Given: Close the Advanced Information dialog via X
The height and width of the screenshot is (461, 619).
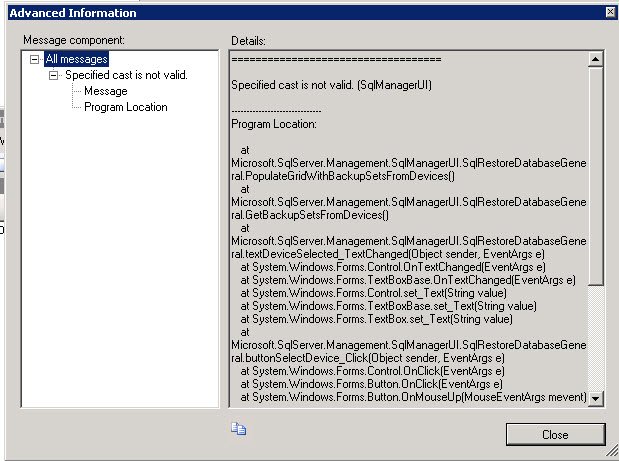Looking at the screenshot, I should (610, 12).
